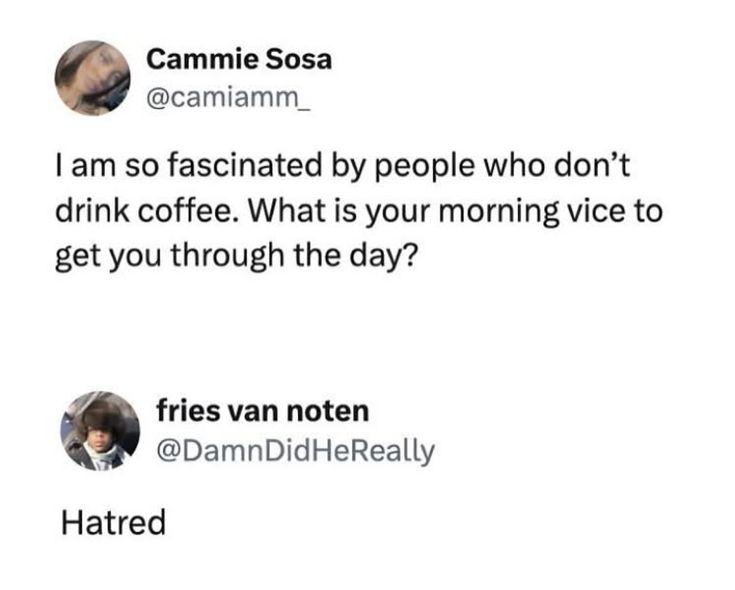Open the Cammie Sosa display name
This screenshot has width=735, height=590.
tap(239, 59)
